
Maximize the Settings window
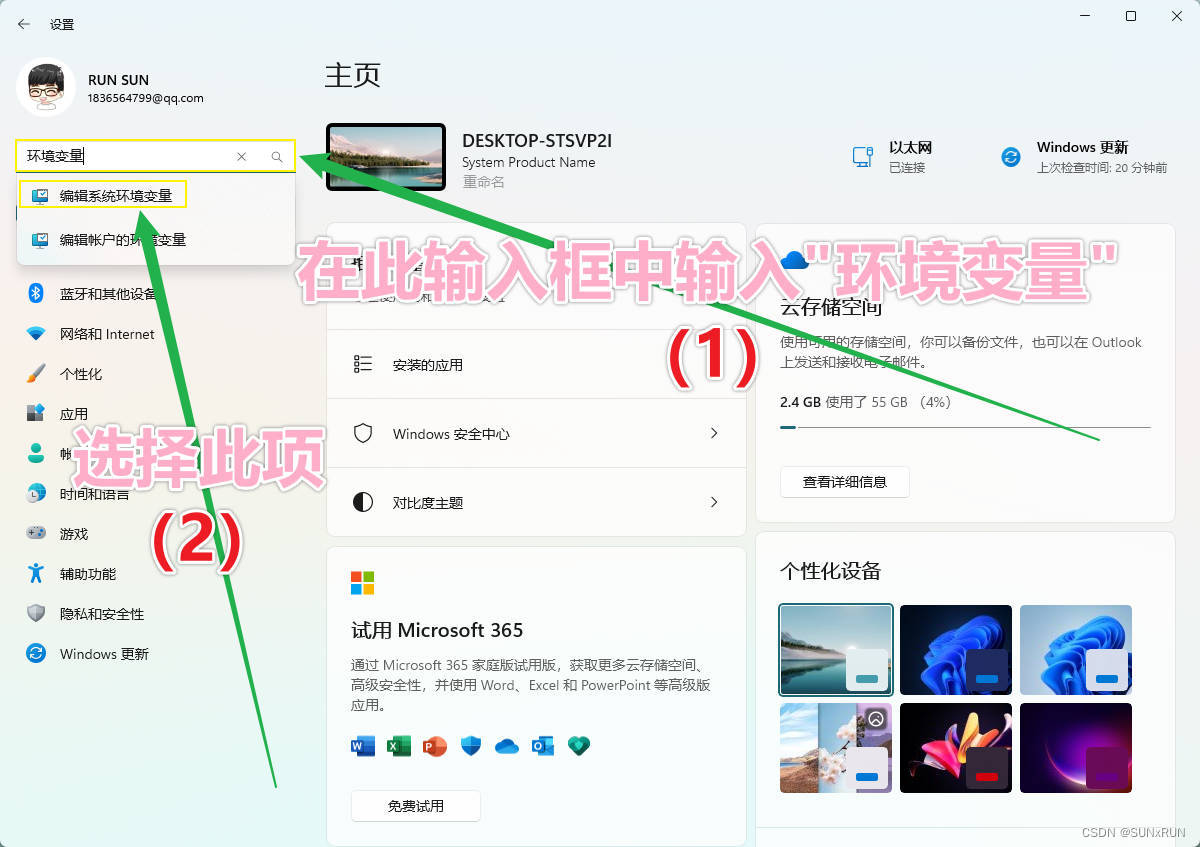(1131, 16)
